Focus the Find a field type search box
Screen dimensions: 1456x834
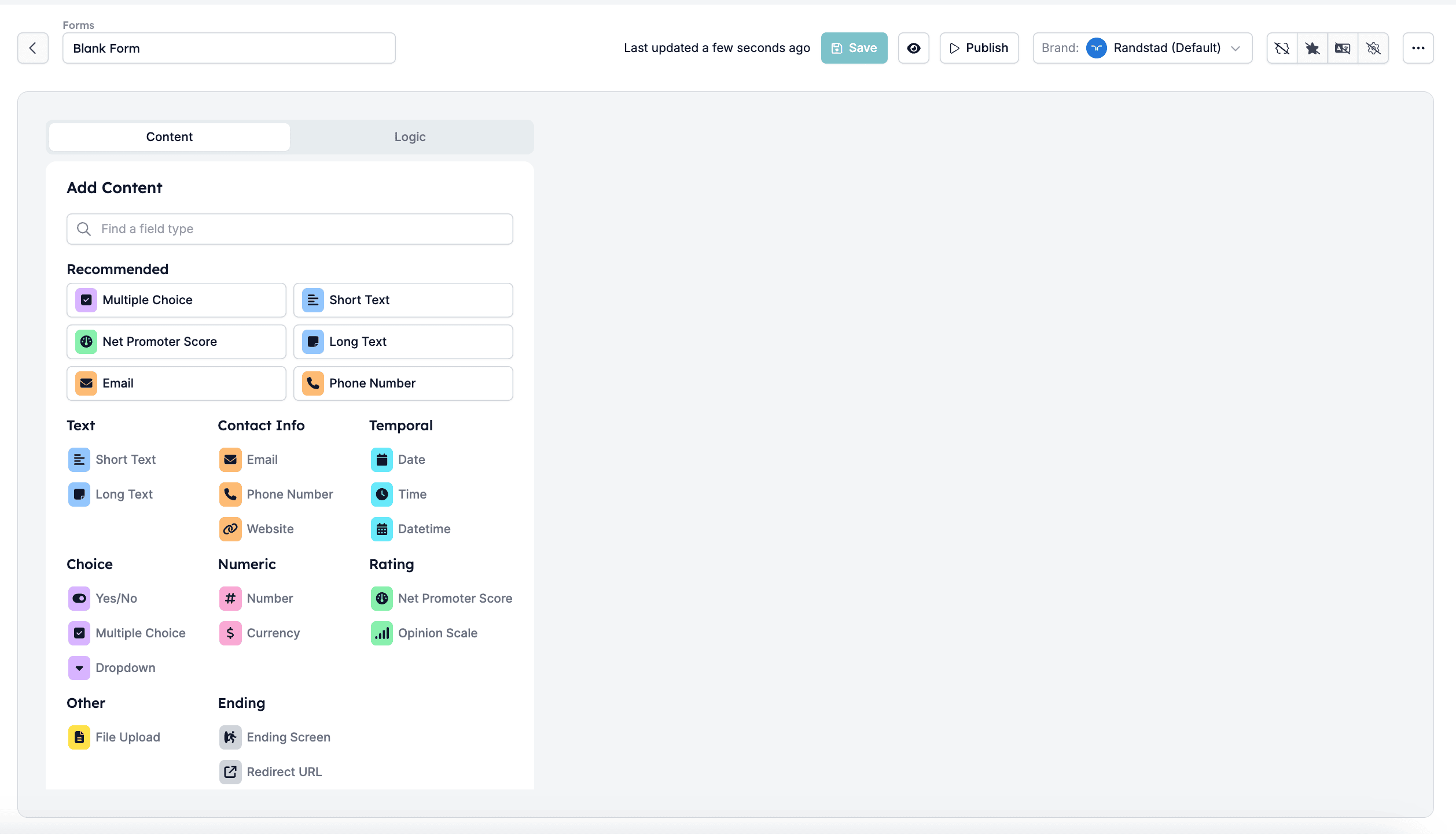click(x=289, y=229)
